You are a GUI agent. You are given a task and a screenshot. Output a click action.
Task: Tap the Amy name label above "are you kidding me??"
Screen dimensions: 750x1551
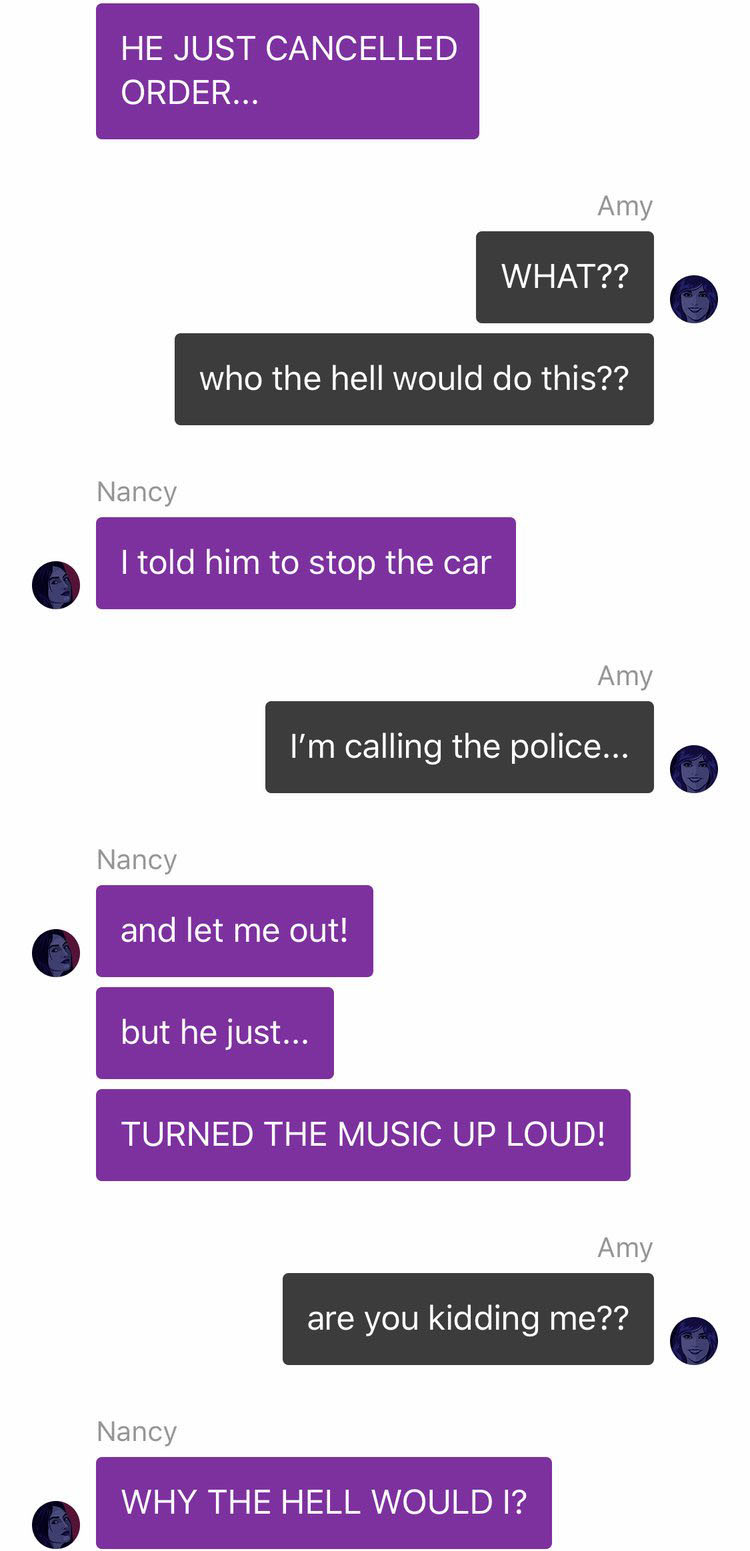point(625,1248)
